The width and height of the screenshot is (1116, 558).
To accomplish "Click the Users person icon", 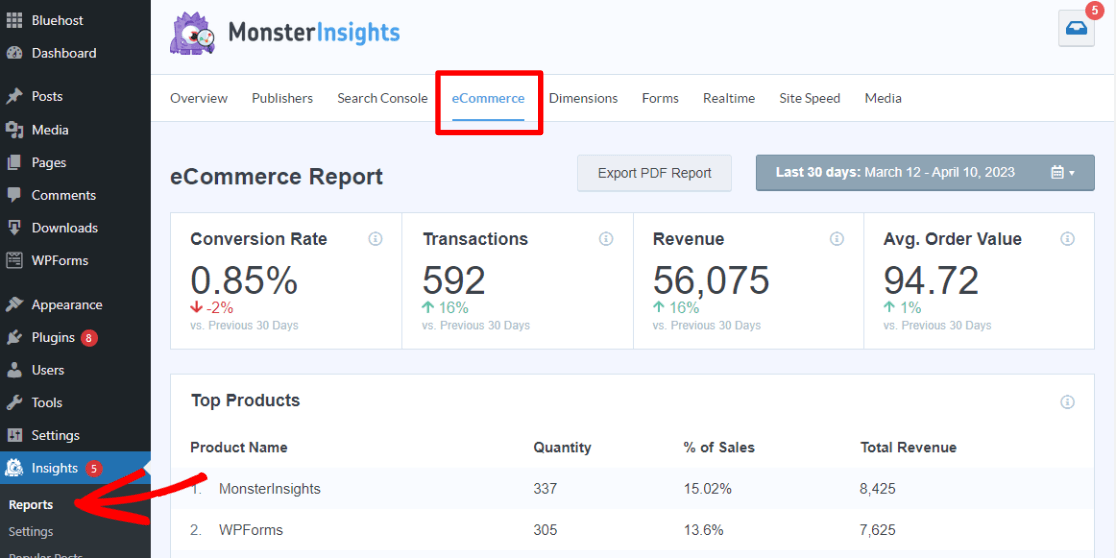I will coord(14,370).
